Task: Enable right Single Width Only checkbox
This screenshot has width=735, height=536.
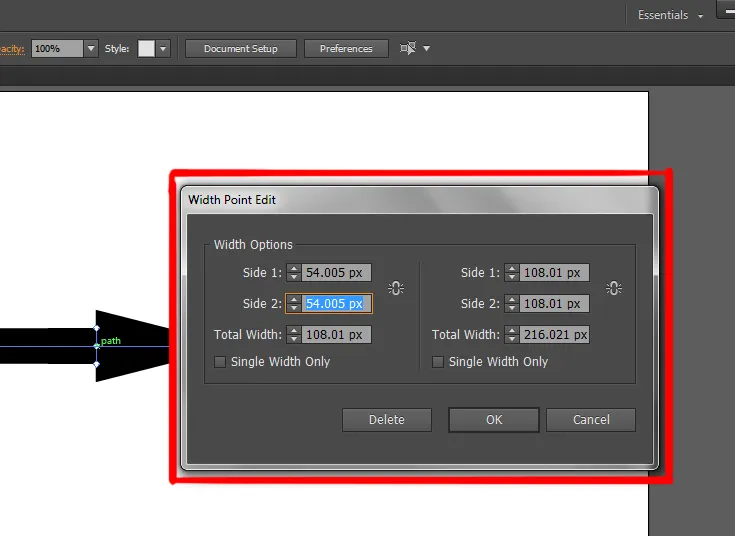Action: point(438,362)
